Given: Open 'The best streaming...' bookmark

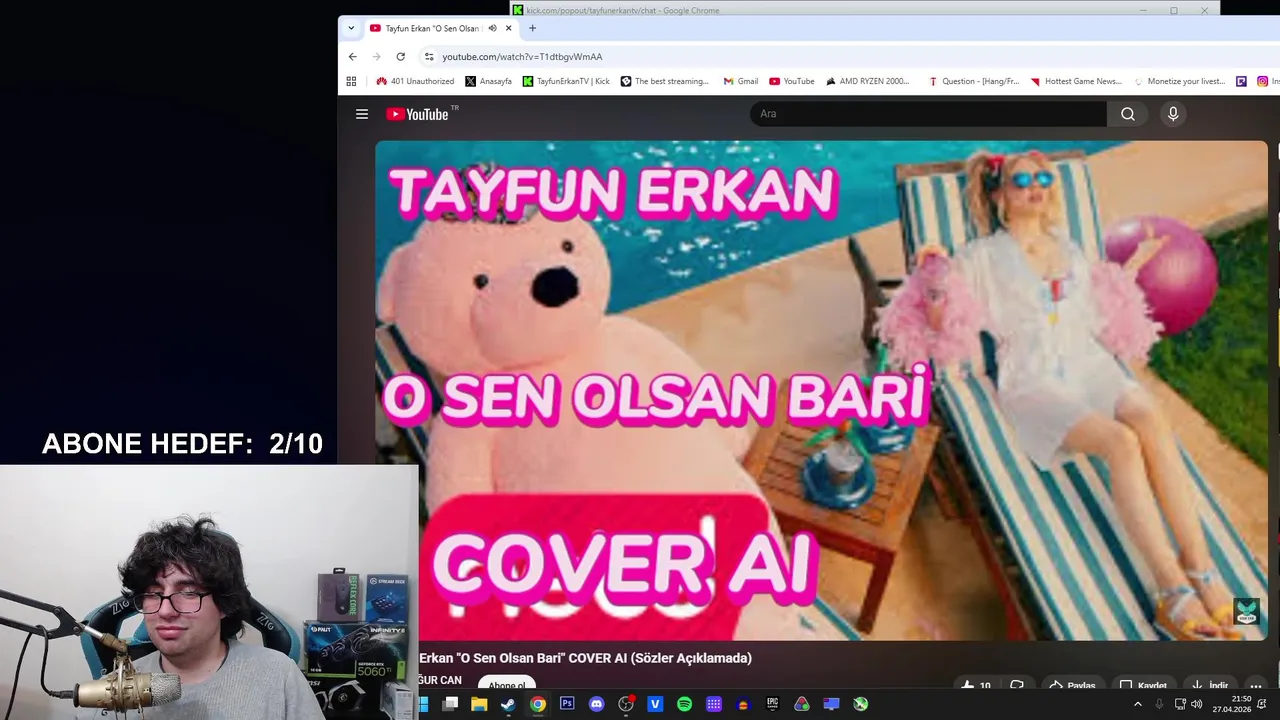Looking at the screenshot, I should pos(665,81).
